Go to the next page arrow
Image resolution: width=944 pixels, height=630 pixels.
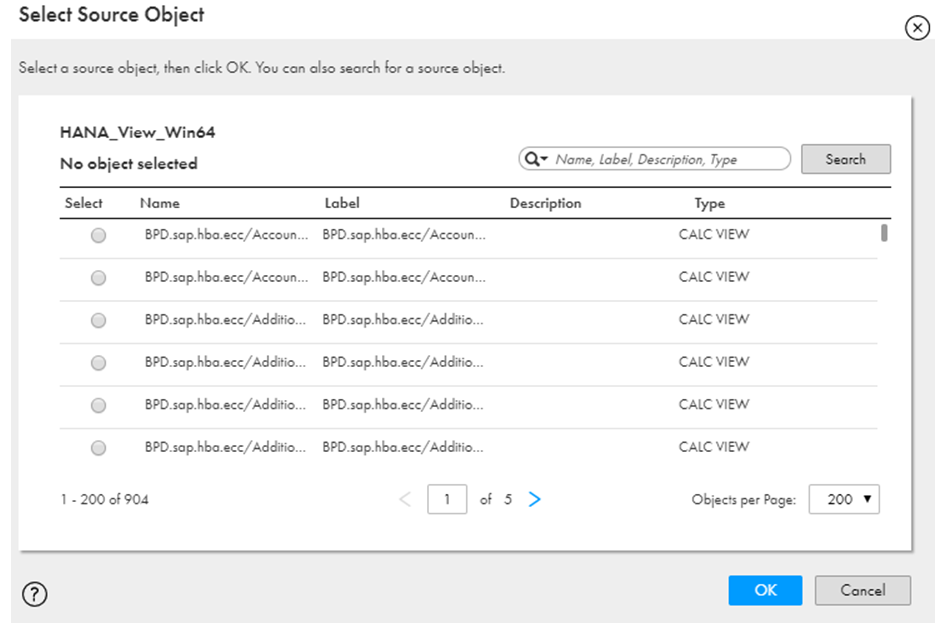[x=535, y=499]
